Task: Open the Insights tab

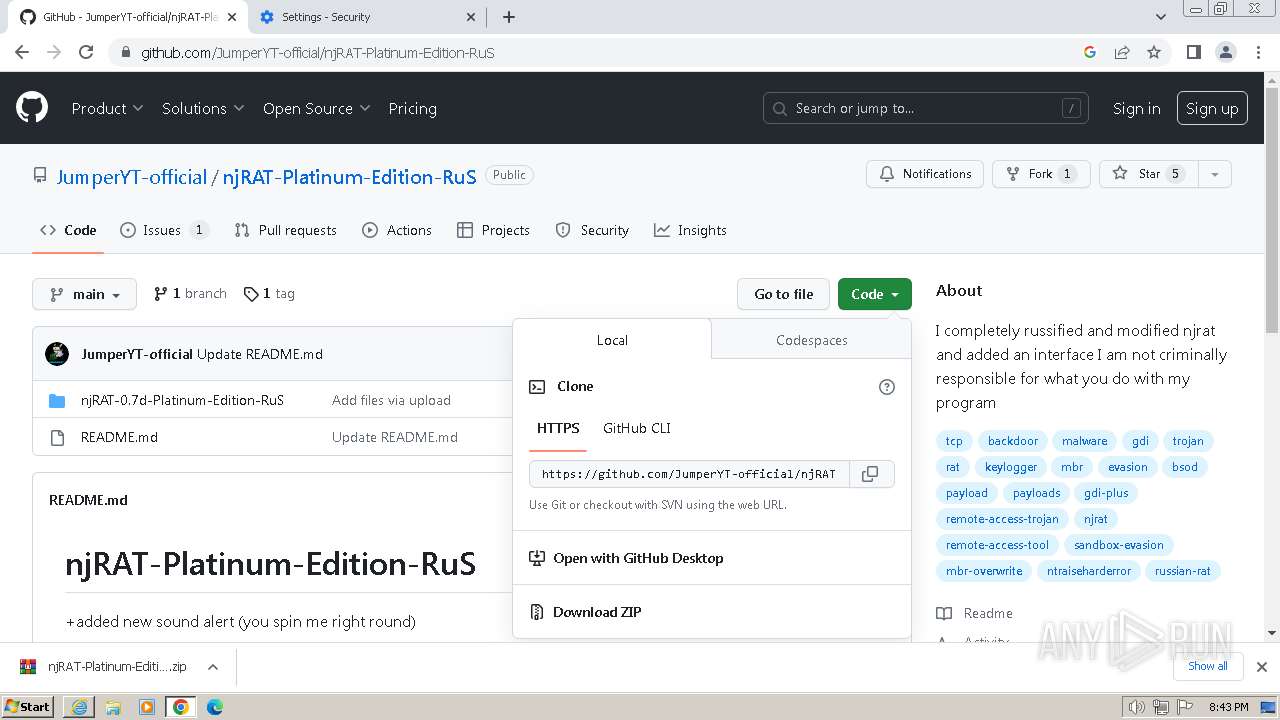Action: (690, 230)
